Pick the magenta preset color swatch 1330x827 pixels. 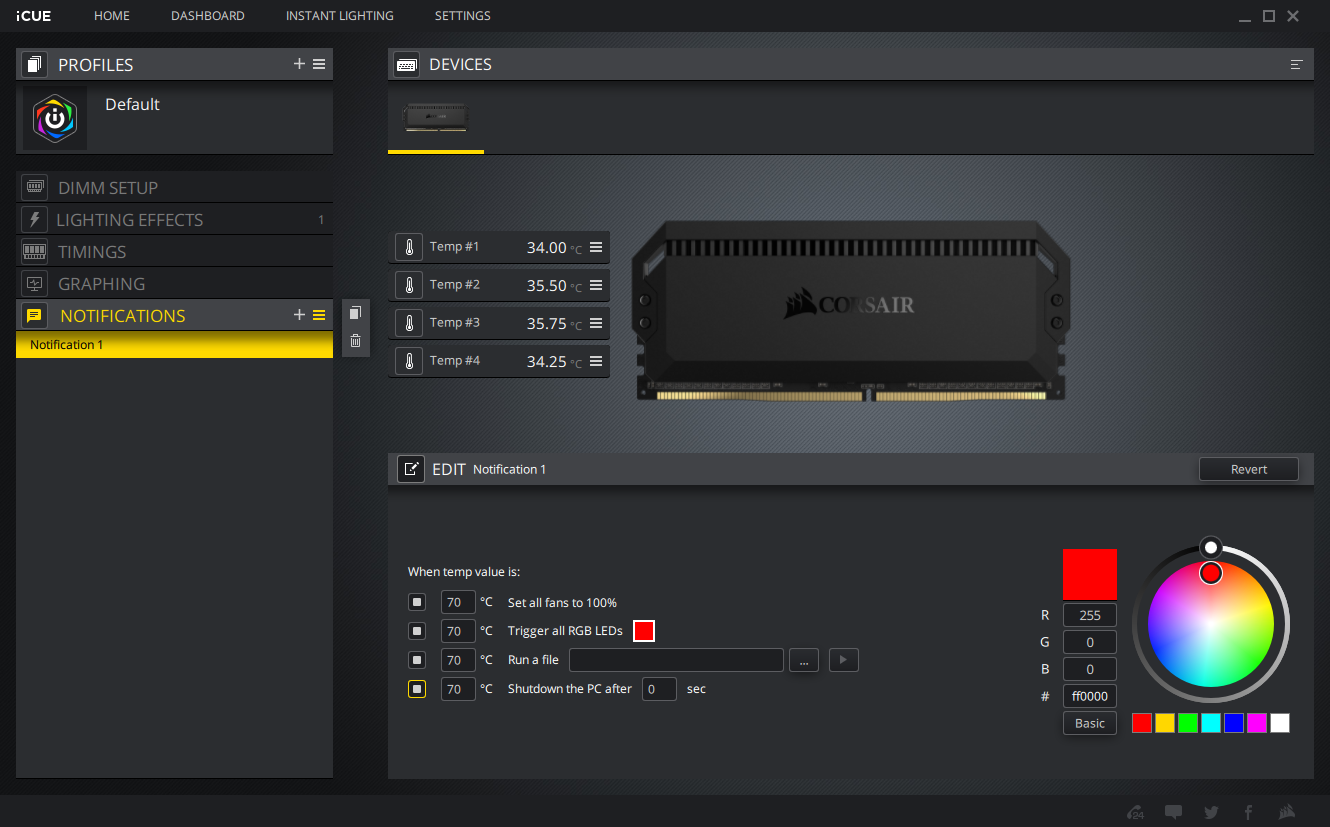1257,723
